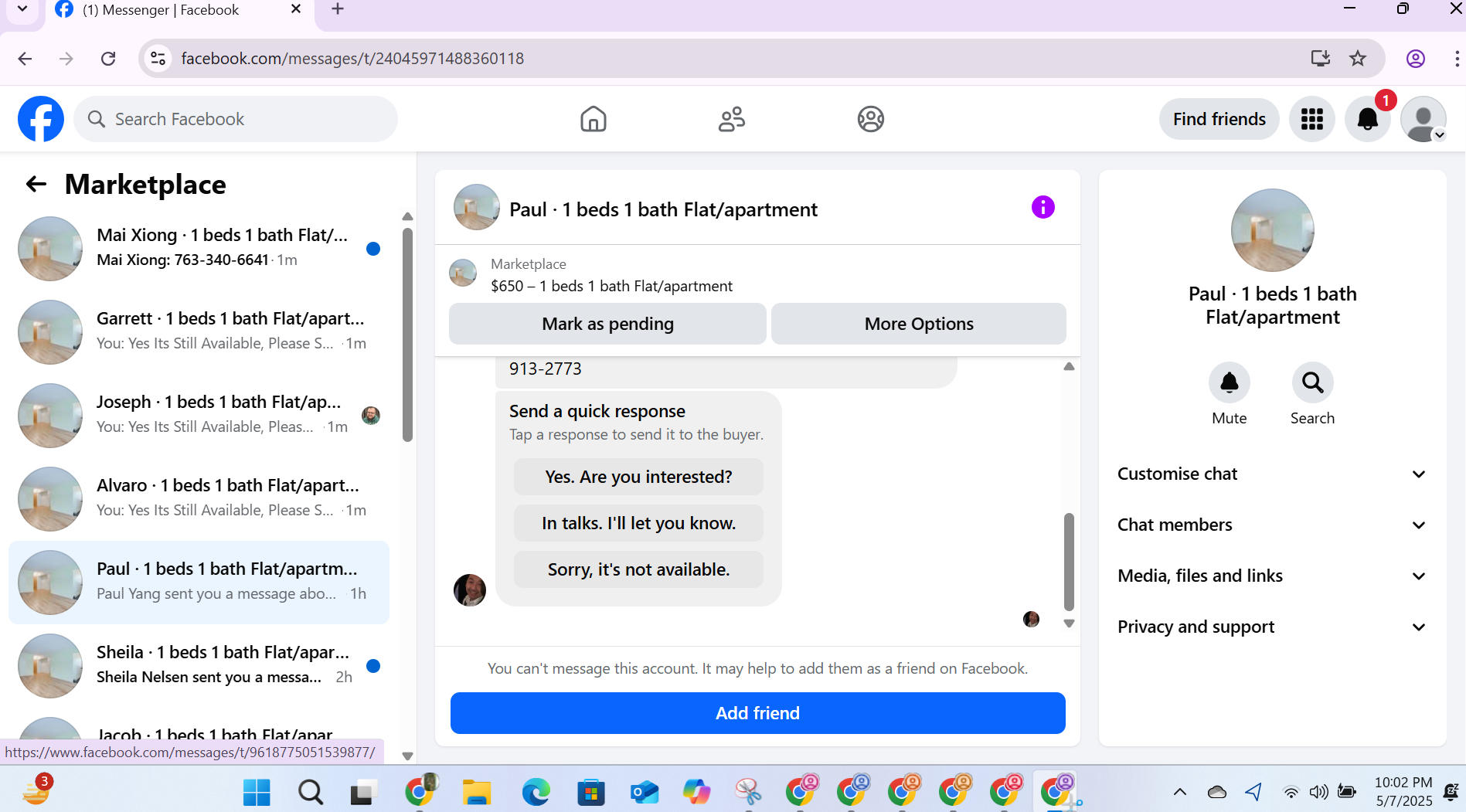The image size is (1466, 812).
Task: Open the tab search dropdown arrow
Action: 22,10
